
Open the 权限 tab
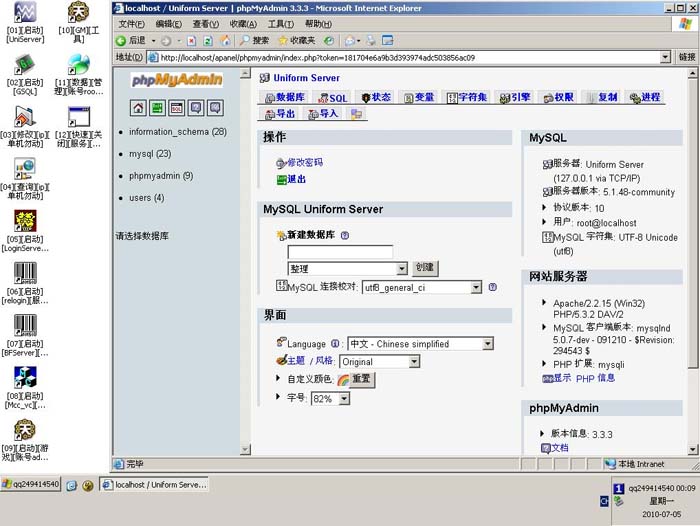coord(558,97)
